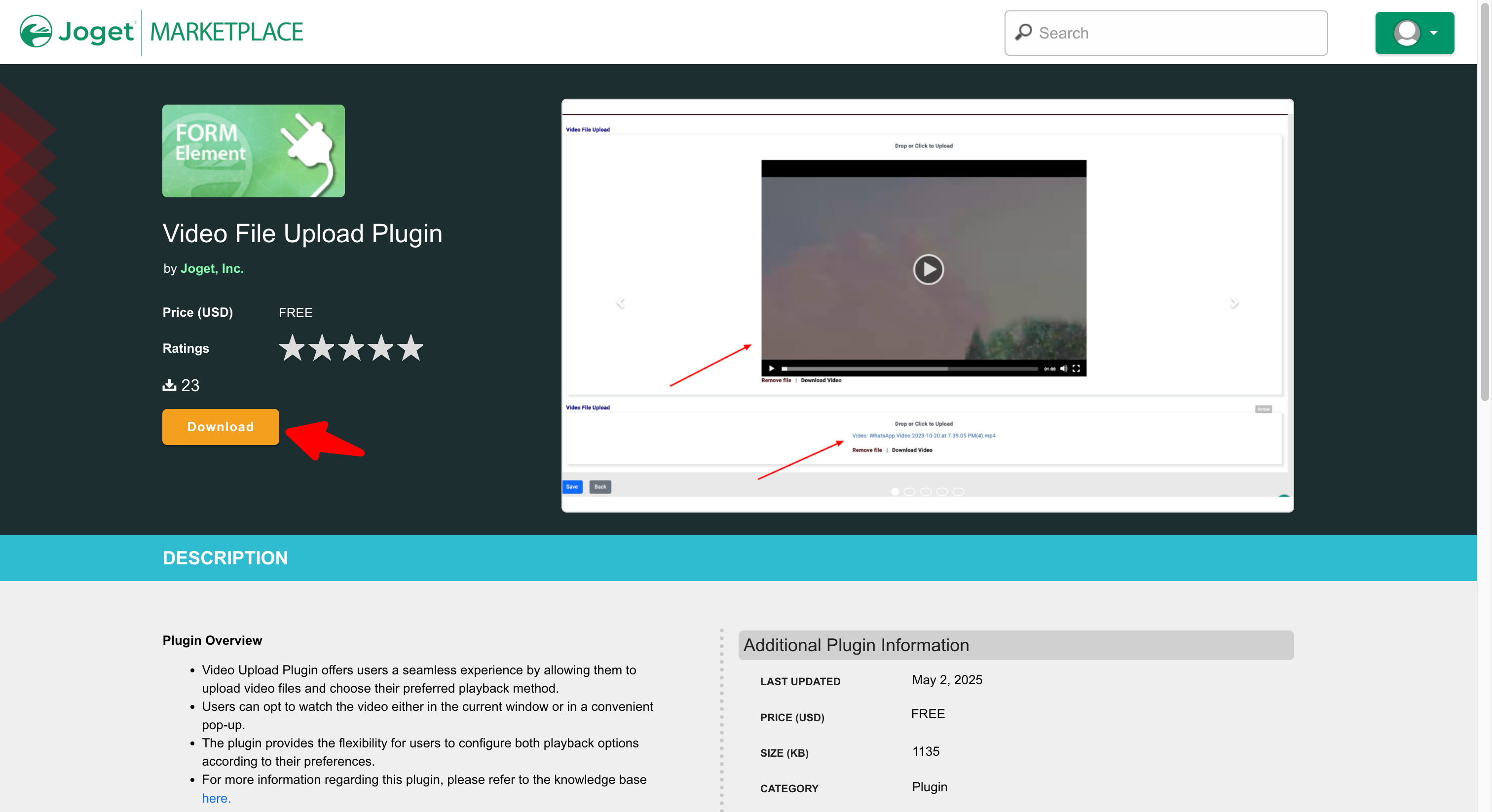
Task: Click the category value 'Plugin'
Action: tap(929, 787)
